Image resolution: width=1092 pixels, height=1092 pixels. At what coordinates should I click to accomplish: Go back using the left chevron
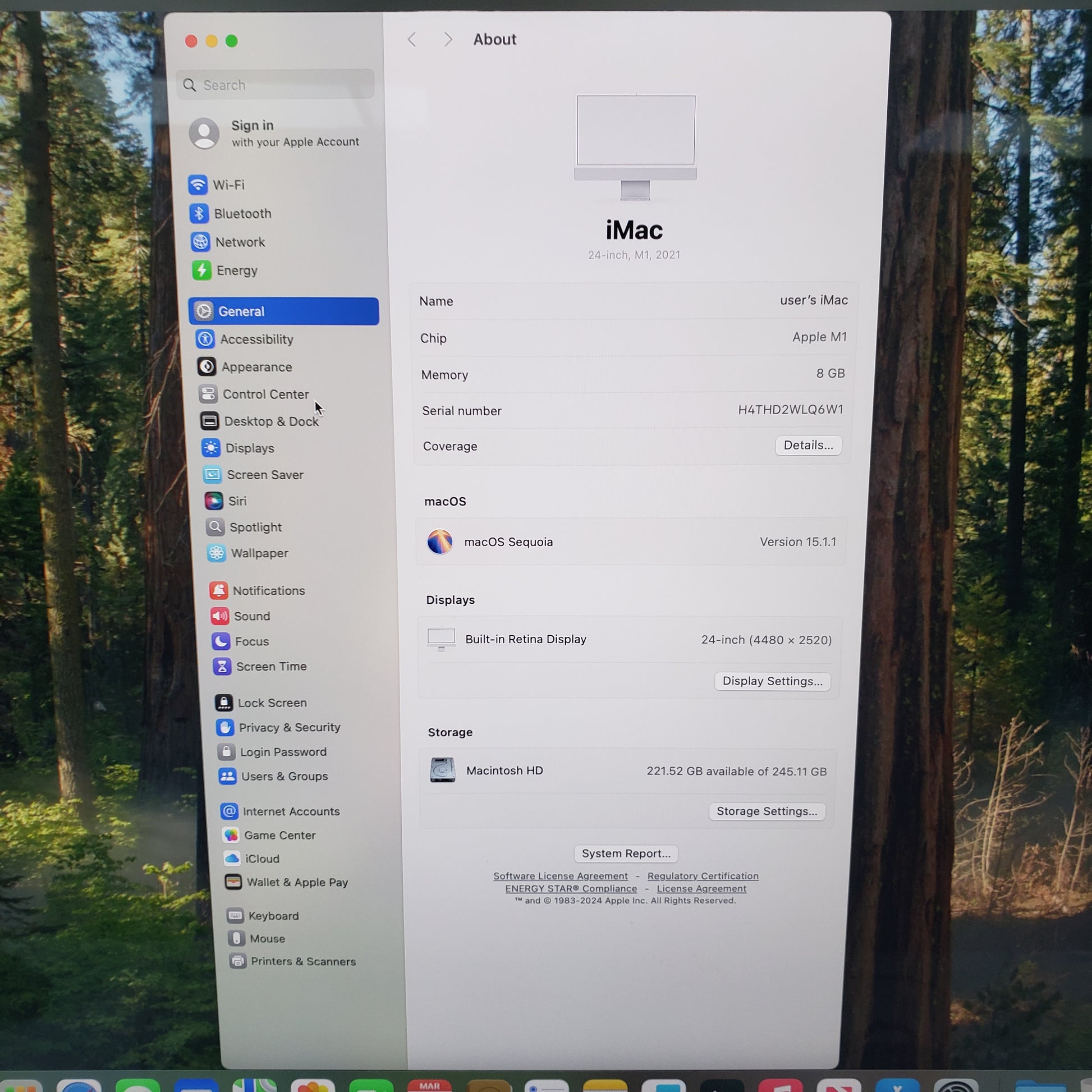click(412, 40)
